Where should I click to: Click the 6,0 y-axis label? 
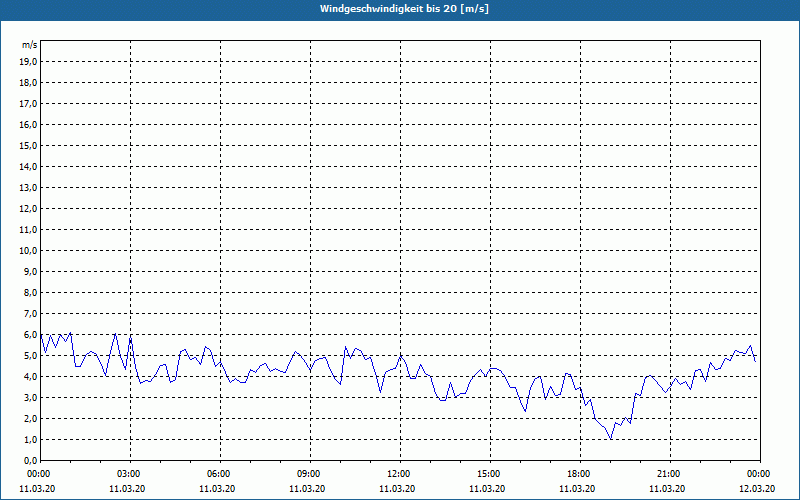[30, 335]
